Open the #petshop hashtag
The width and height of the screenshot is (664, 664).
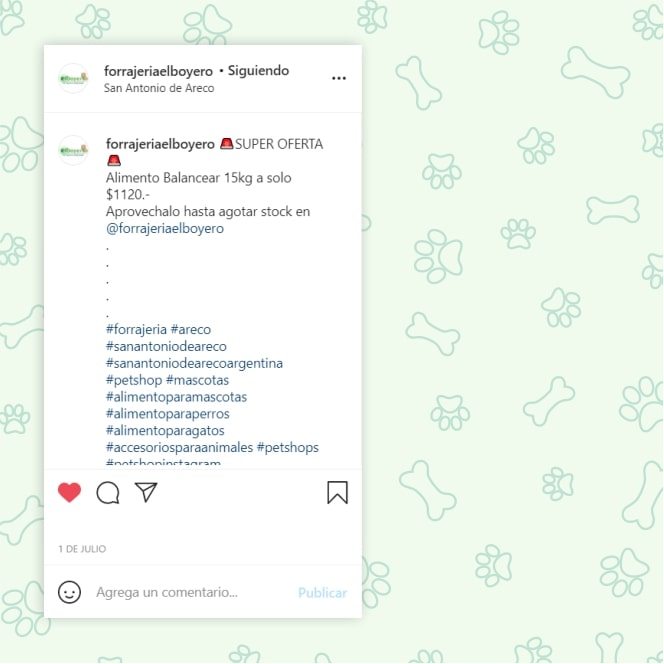coord(134,380)
